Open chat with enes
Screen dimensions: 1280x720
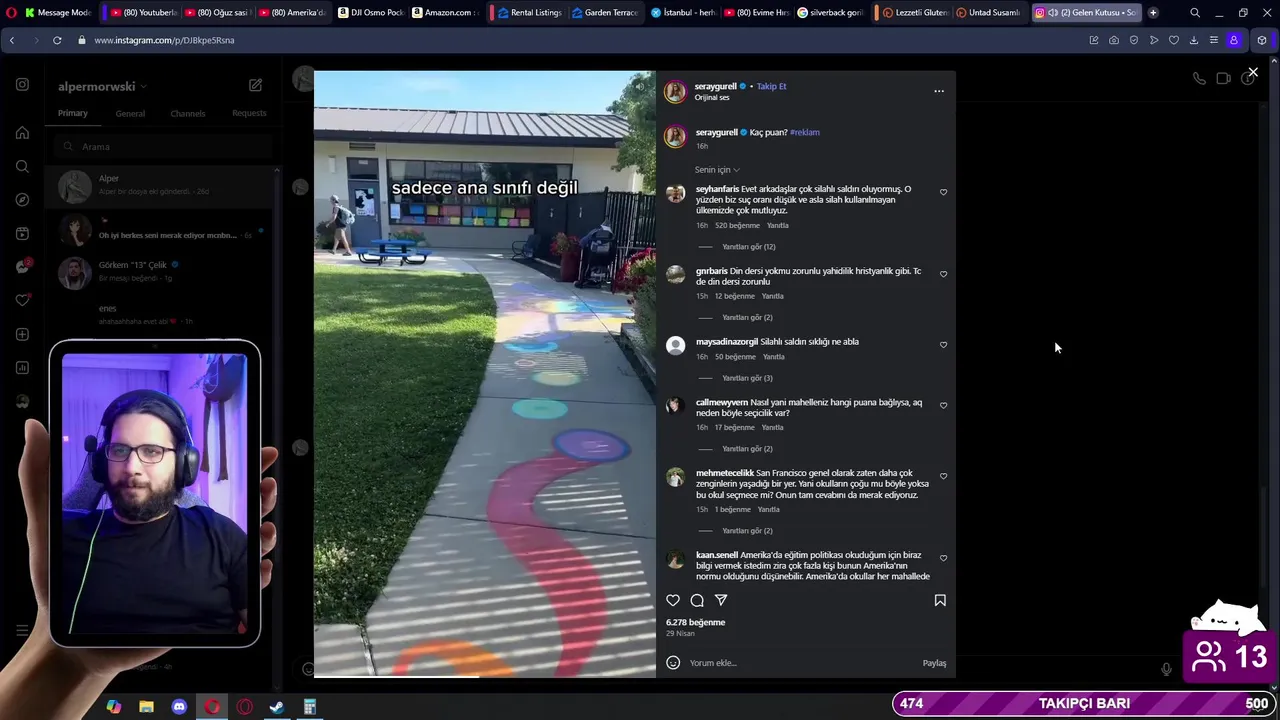click(x=160, y=315)
